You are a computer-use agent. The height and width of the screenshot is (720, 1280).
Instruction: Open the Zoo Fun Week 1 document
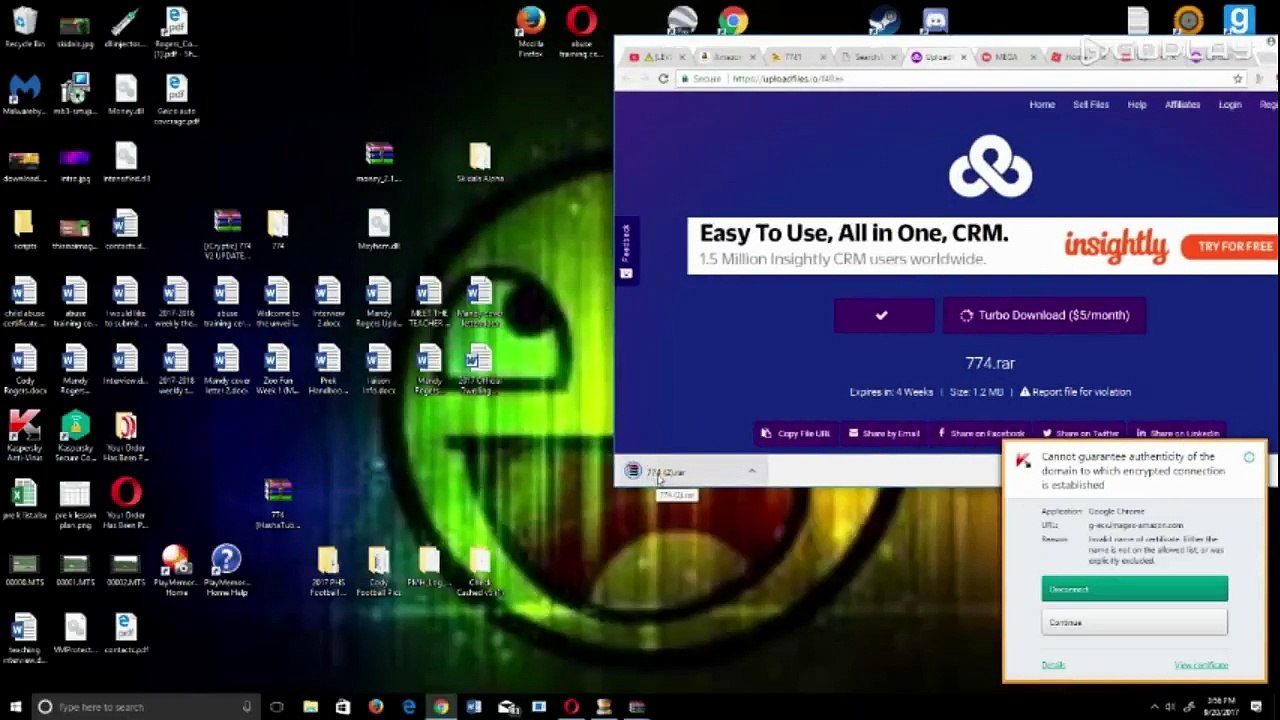point(277,370)
